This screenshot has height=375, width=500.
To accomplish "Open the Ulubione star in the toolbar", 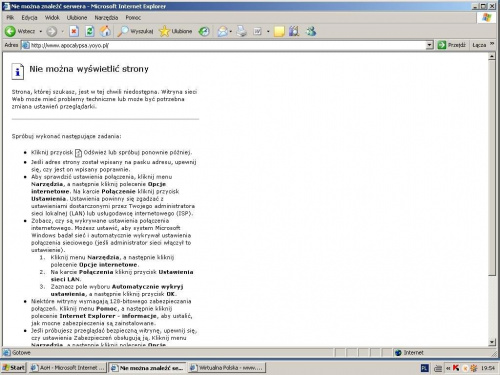I will pyautogui.click(x=176, y=31).
